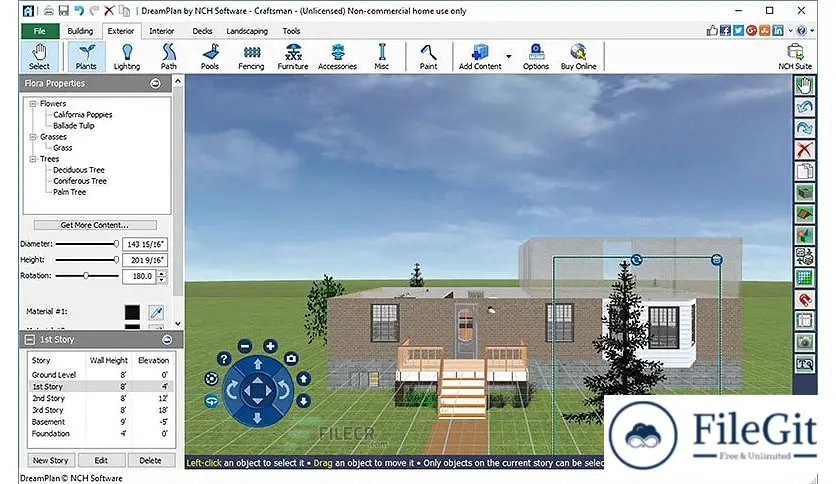Click the redo arrow icon in right sidebar
Viewport: 836px width, 484px height.
805,128
